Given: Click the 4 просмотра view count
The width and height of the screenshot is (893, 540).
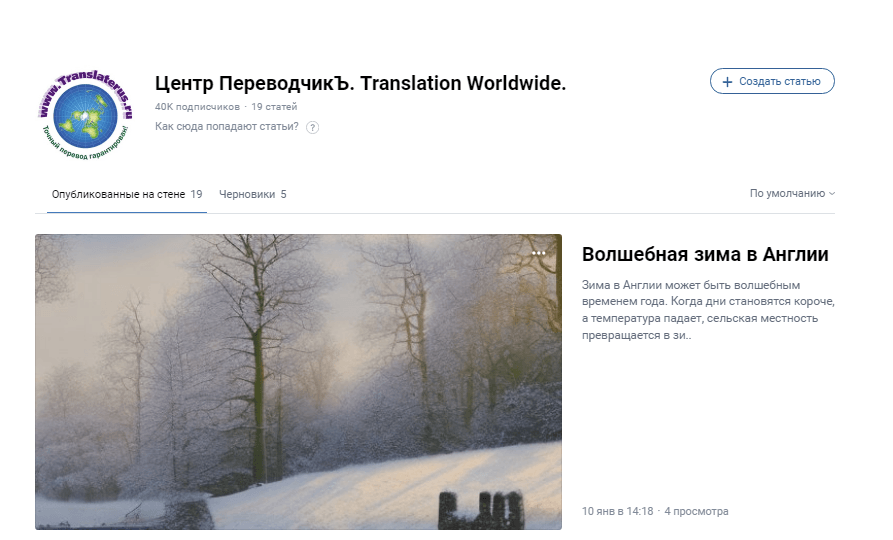Looking at the screenshot, I should (696, 511).
